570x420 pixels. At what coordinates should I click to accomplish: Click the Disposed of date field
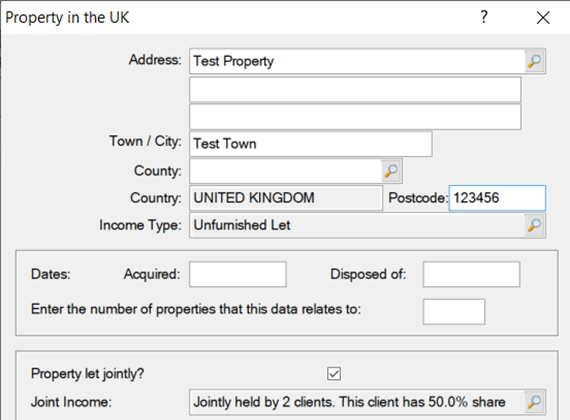point(471,274)
